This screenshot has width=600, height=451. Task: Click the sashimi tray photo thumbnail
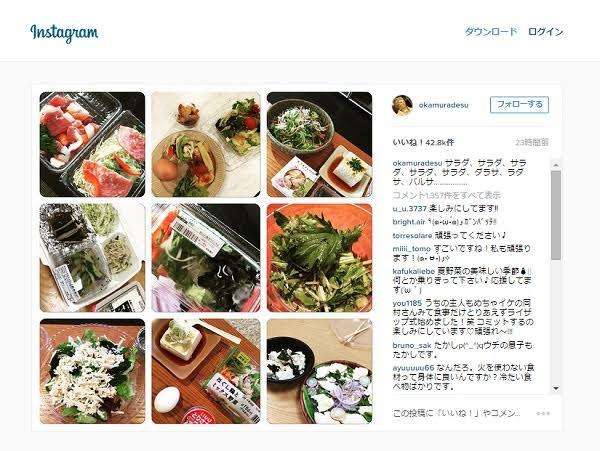[x=92, y=144]
